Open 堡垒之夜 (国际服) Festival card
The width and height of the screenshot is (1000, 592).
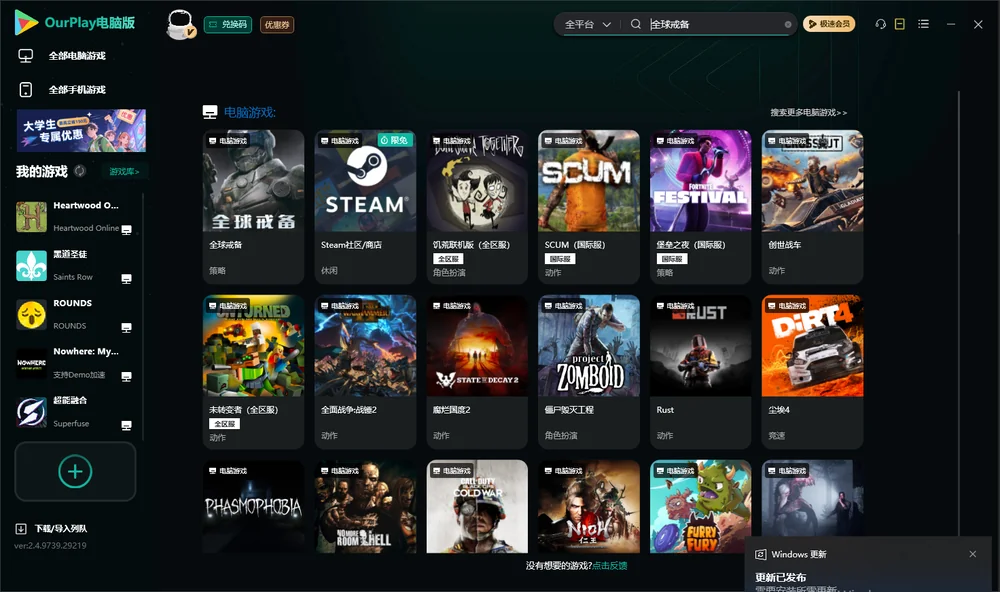coord(700,207)
